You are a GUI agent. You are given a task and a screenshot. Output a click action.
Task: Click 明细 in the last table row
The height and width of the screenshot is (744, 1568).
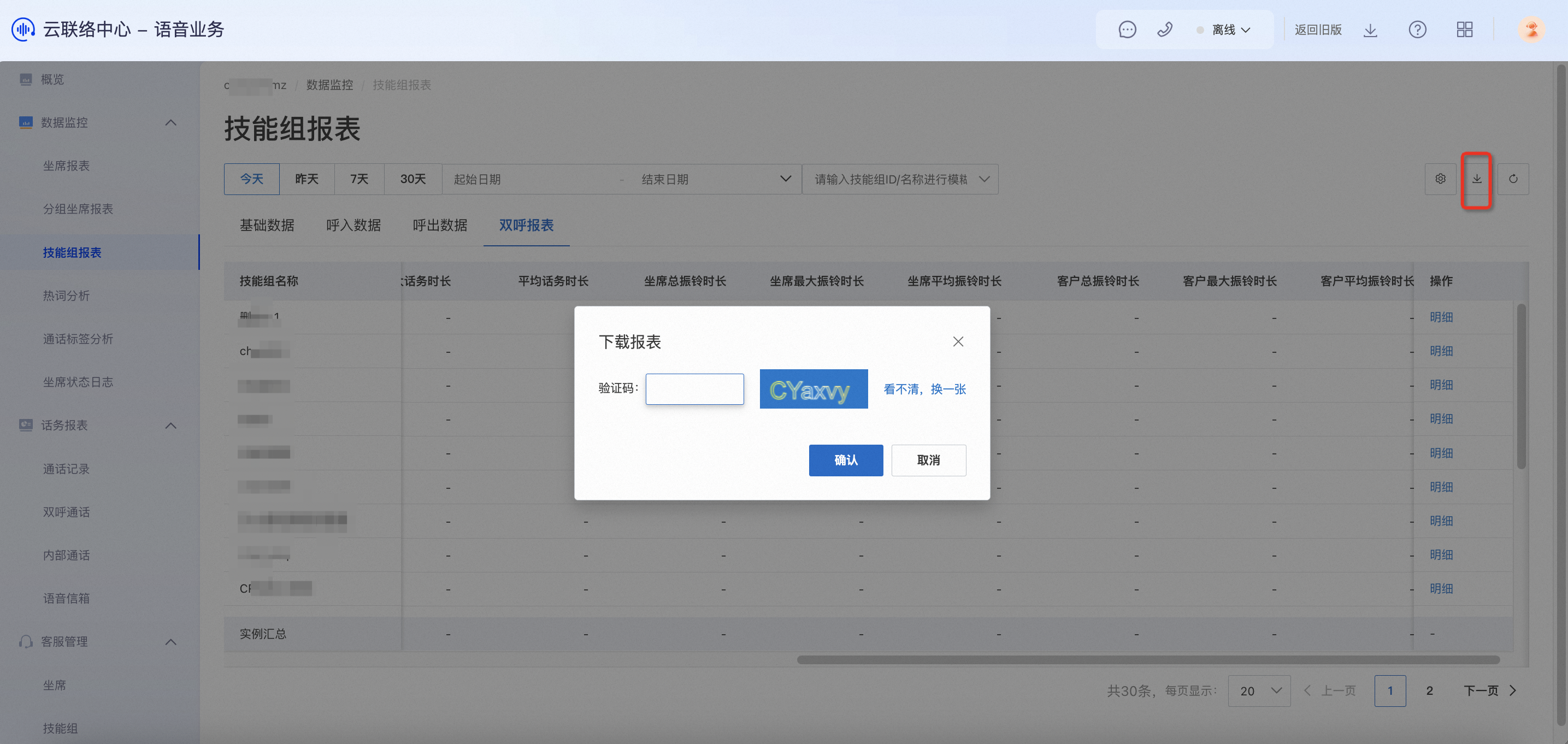tap(1441, 589)
